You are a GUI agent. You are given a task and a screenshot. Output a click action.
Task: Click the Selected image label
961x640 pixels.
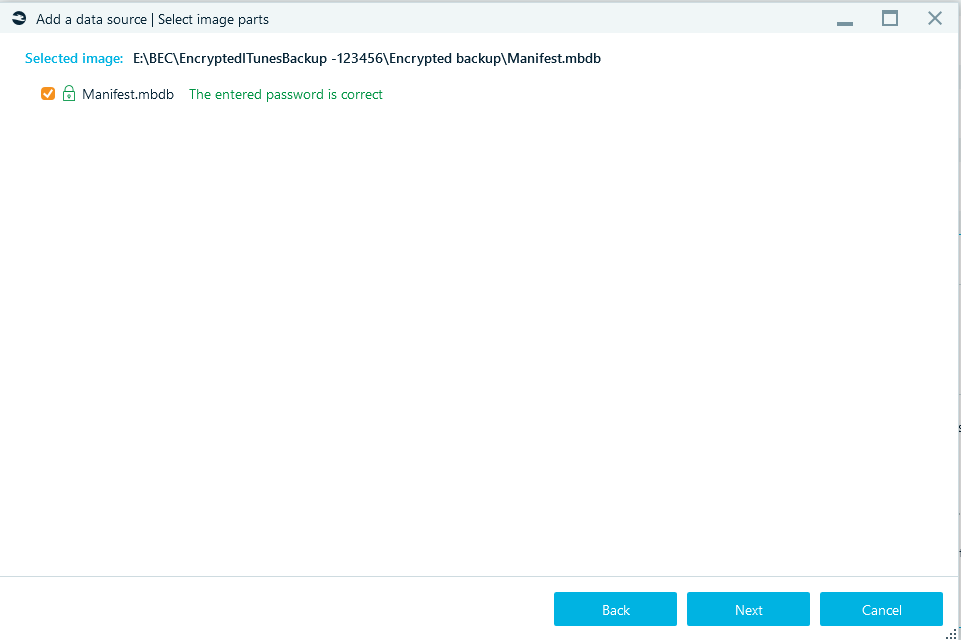(x=74, y=58)
